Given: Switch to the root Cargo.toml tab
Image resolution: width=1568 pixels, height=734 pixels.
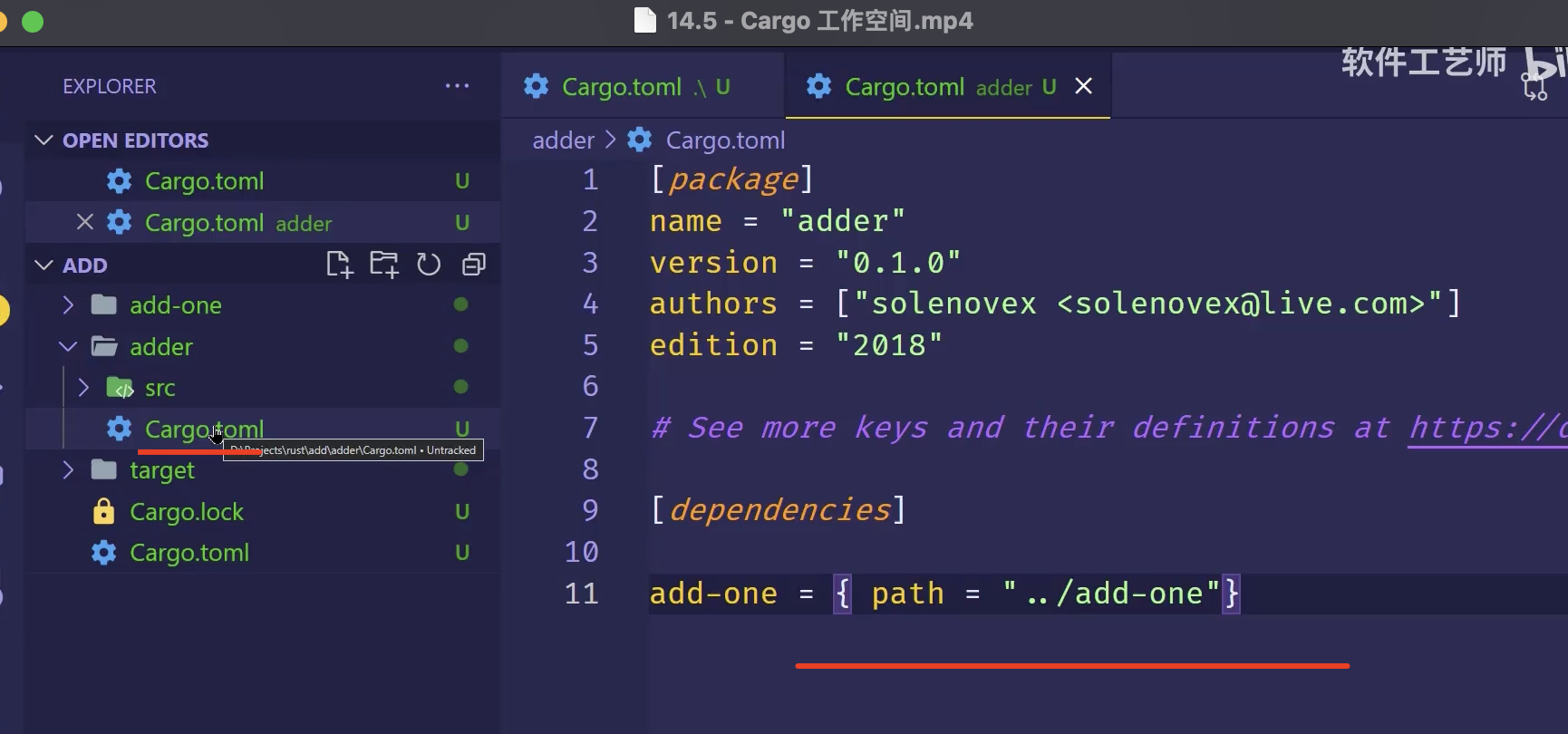Looking at the screenshot, I should point(622,87).
